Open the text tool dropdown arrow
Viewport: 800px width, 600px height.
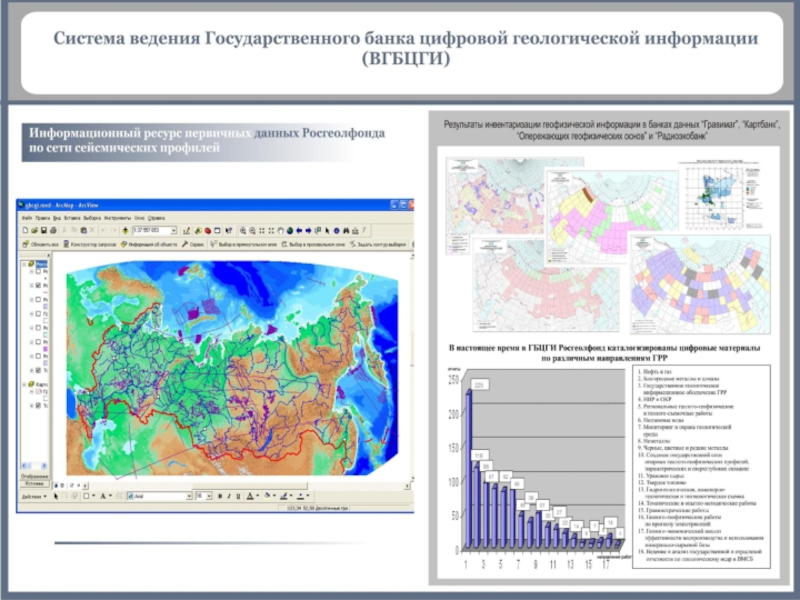111,496
